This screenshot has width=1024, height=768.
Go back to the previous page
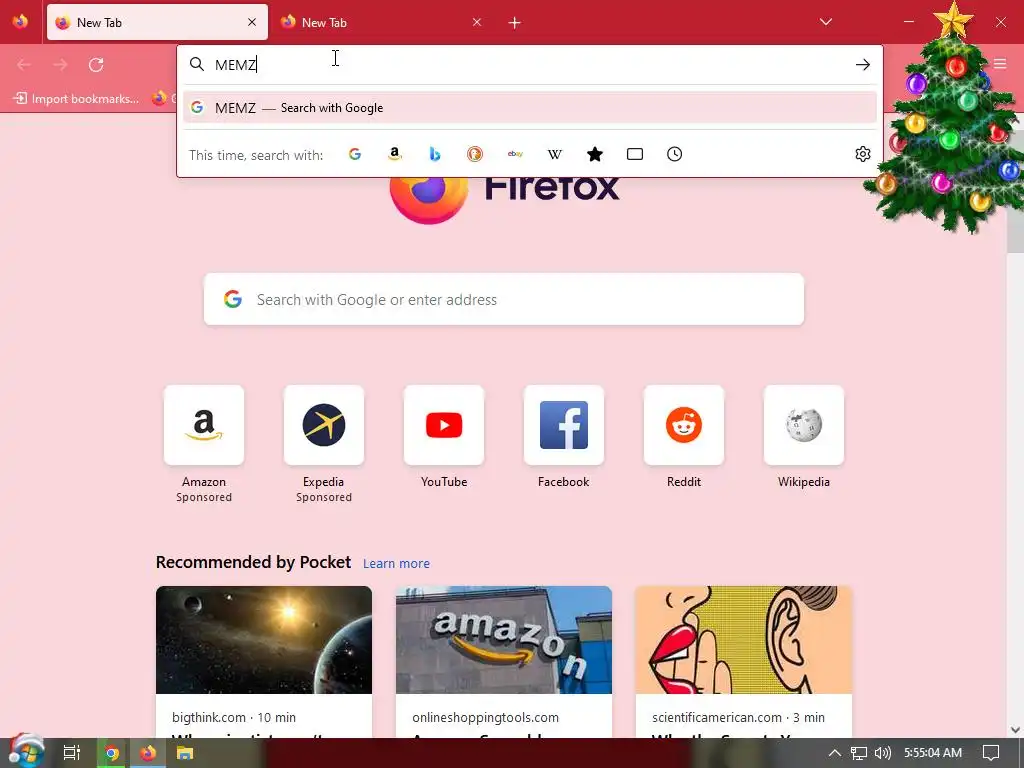(24, 65)
